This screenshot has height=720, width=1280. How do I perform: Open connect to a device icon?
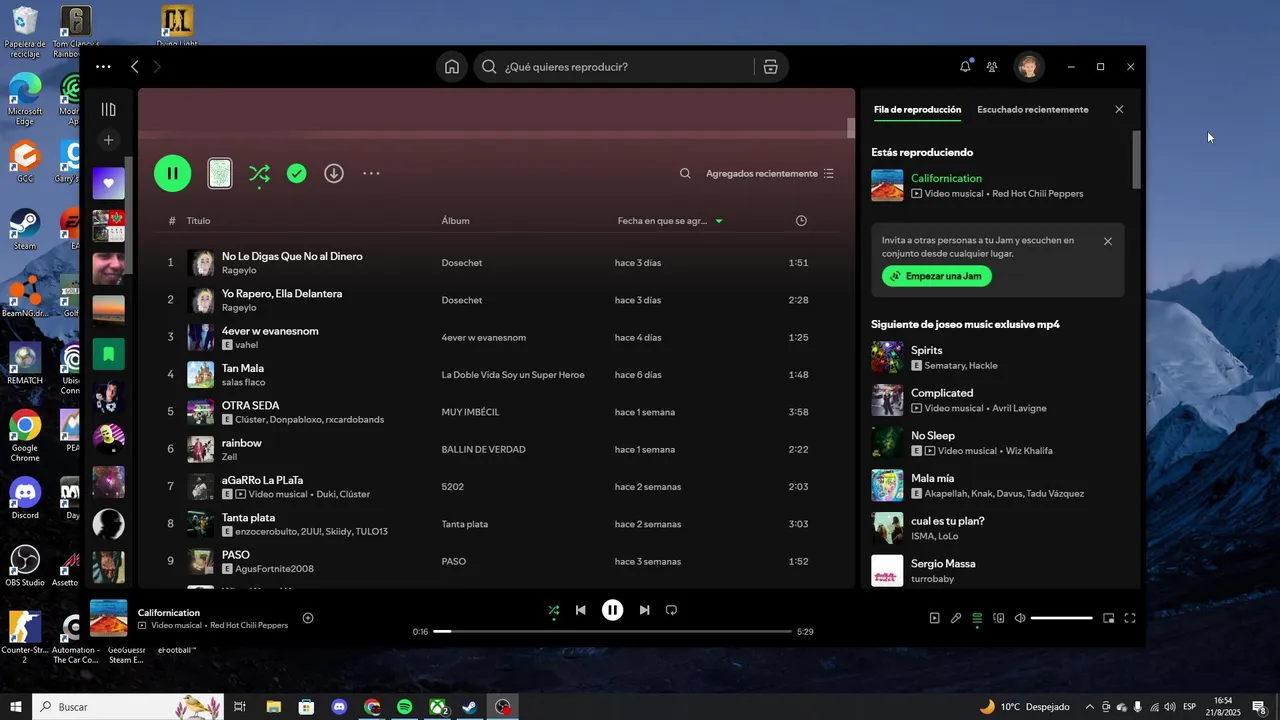point(998,618)
